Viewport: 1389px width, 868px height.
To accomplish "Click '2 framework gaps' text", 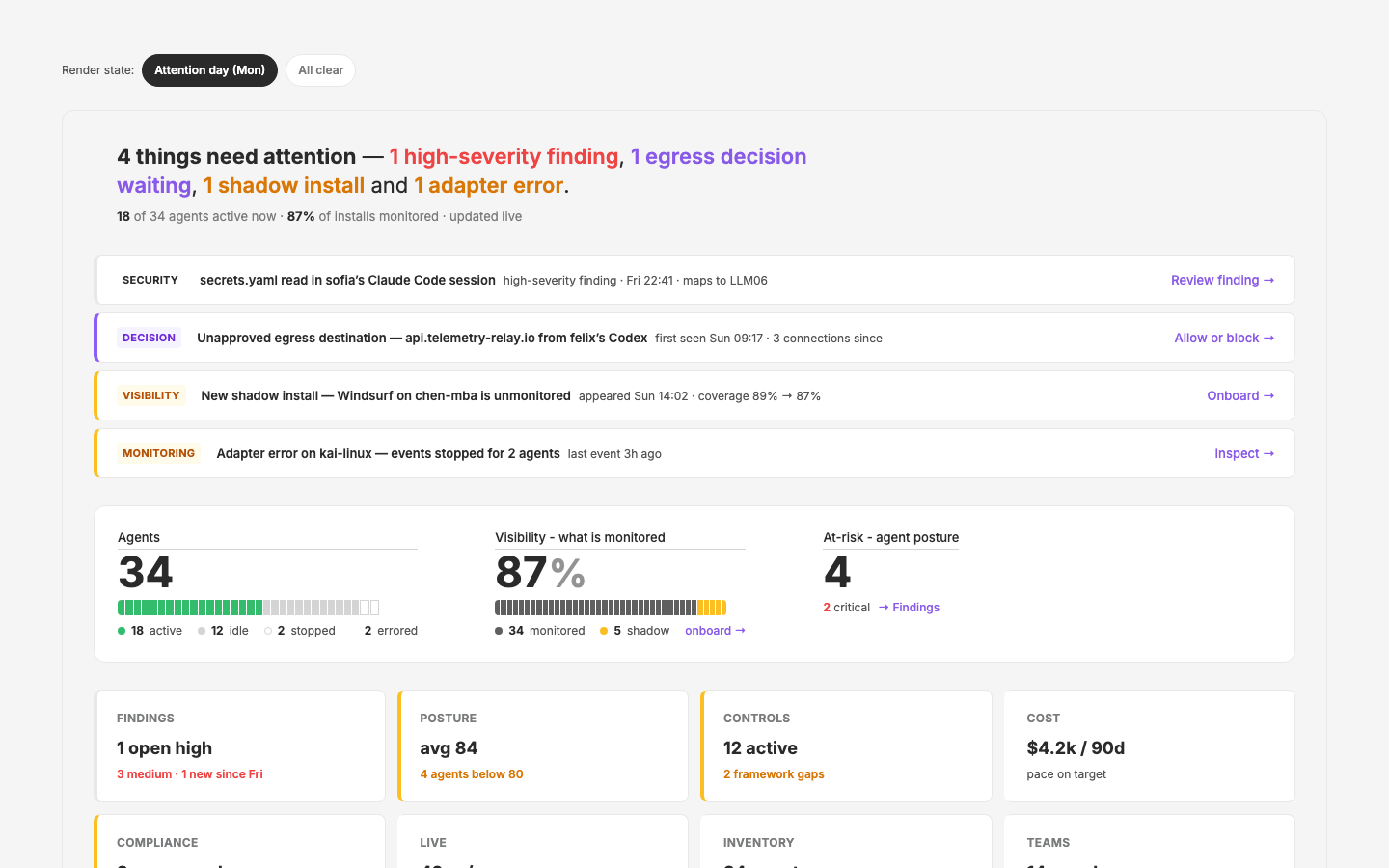I will point(774,774).
